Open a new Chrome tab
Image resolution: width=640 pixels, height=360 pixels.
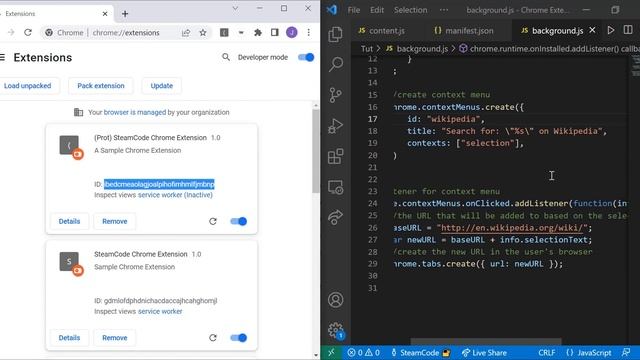coord(125,14)
